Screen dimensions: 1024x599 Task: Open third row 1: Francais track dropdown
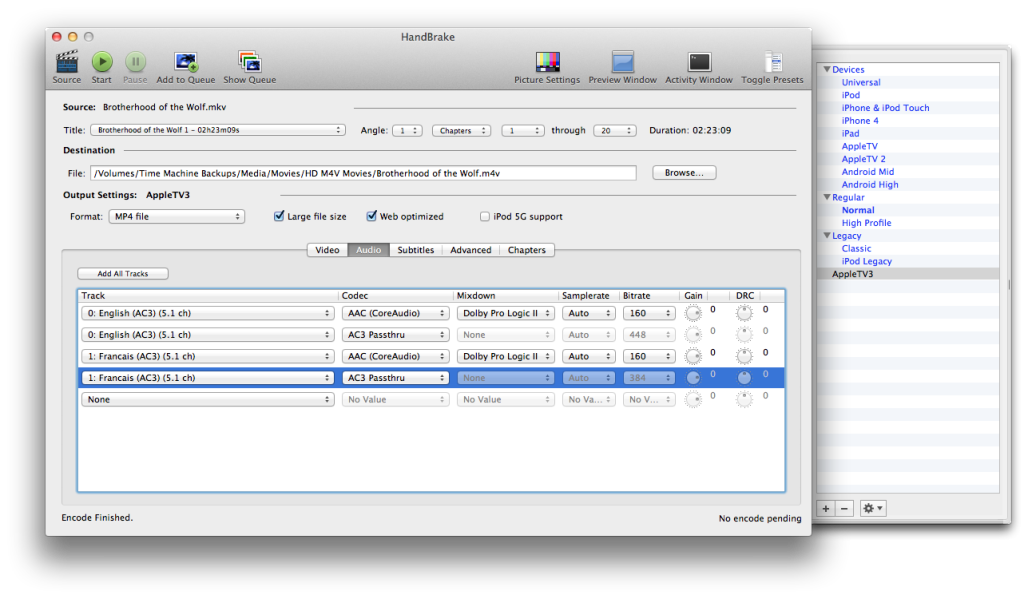(x=208, y=357)
